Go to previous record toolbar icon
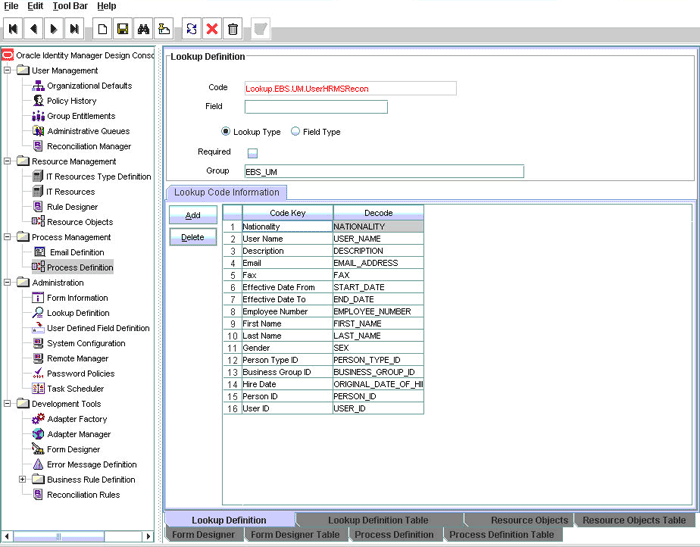700x547 pixels. 33,29
